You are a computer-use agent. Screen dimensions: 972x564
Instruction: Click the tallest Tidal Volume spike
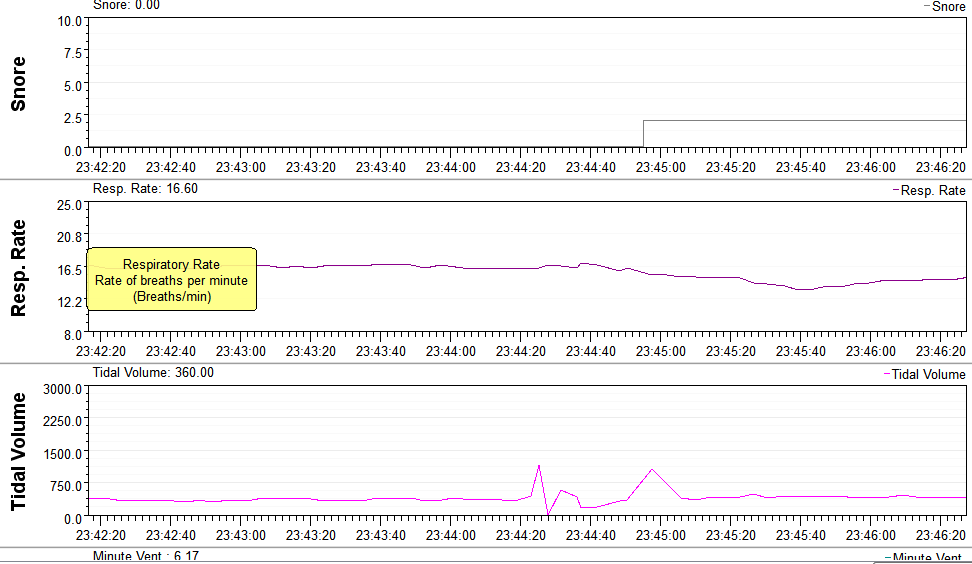tap(539, 466)
